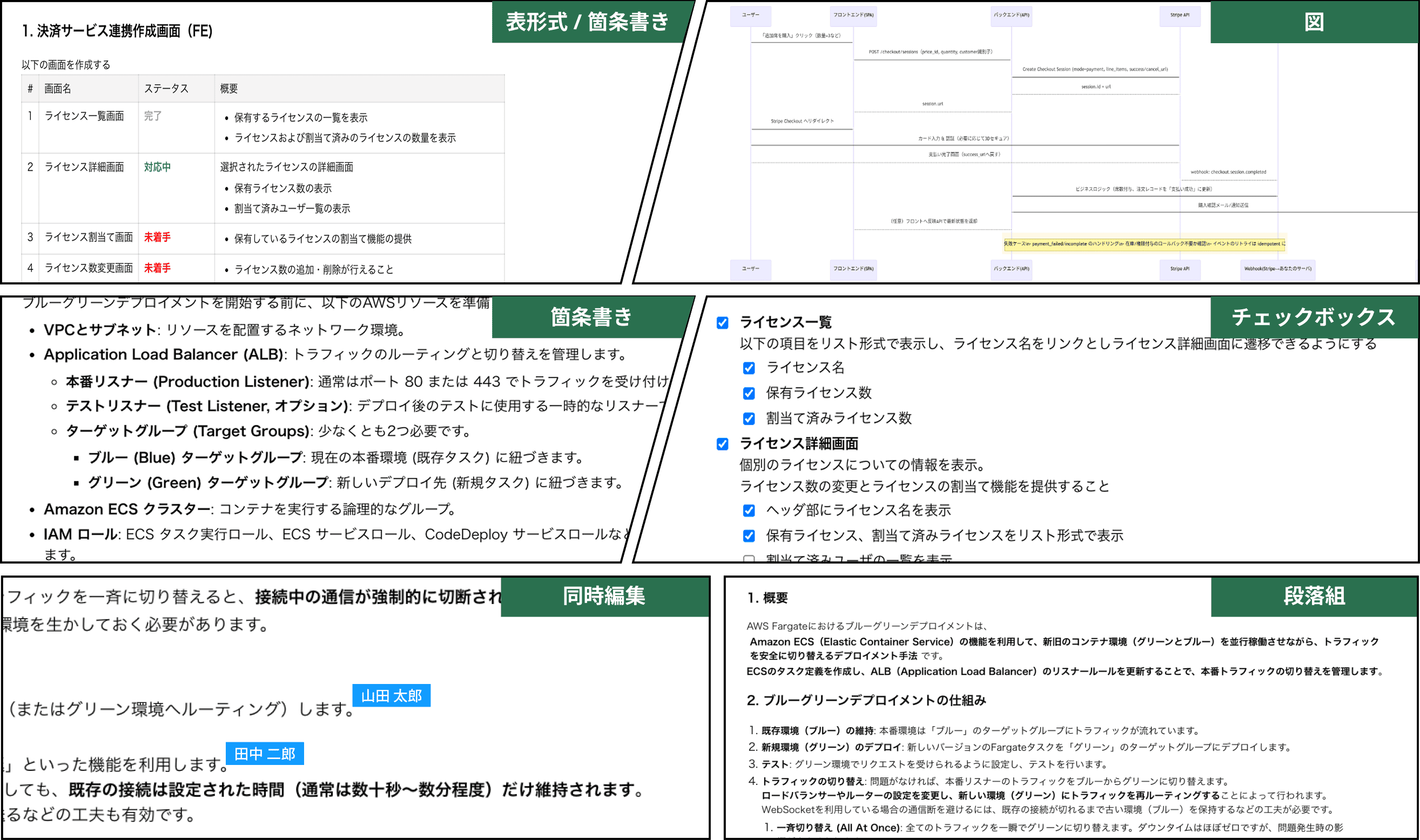Click the 完了 status cell
This screenshot has width=1420, height=840.
(x=153, y=116)
